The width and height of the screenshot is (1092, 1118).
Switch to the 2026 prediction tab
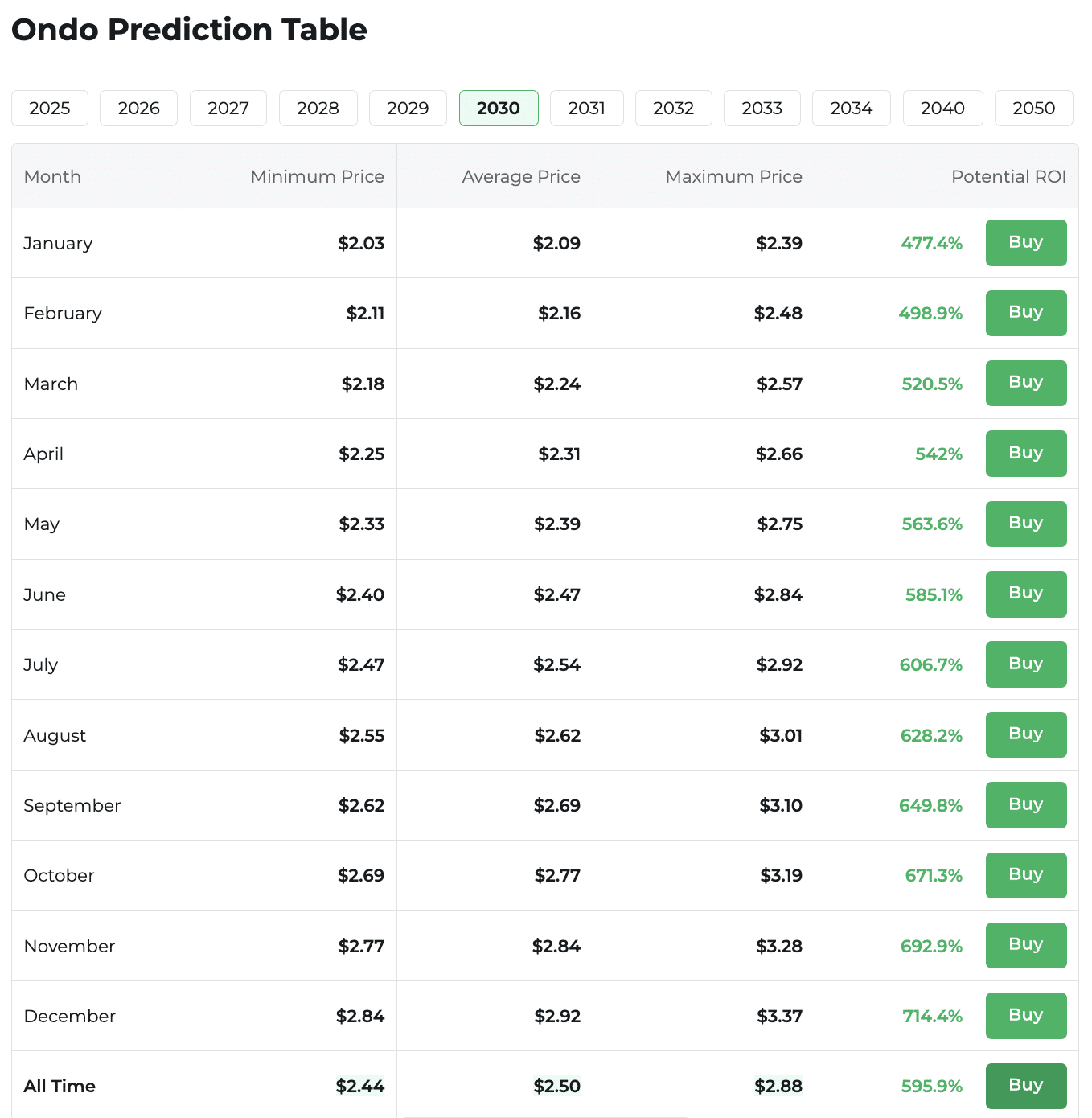click(138, 108)
